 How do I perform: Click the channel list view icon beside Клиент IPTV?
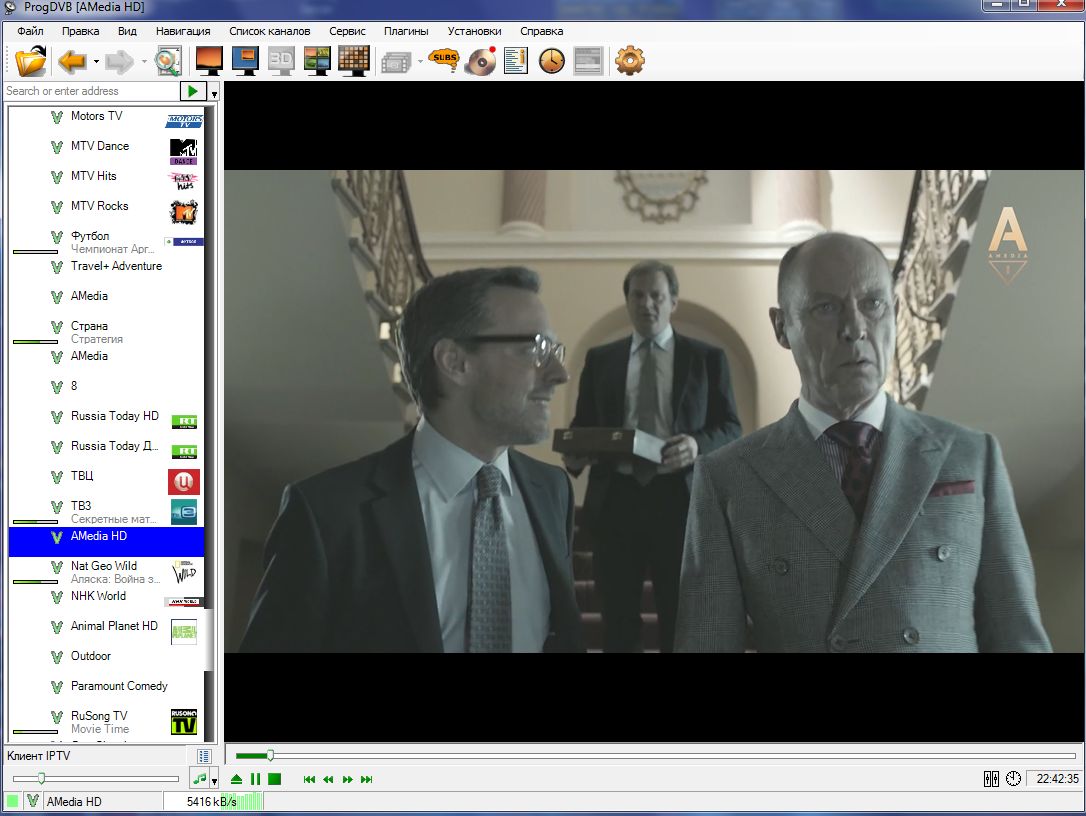[x=204, y=756]
